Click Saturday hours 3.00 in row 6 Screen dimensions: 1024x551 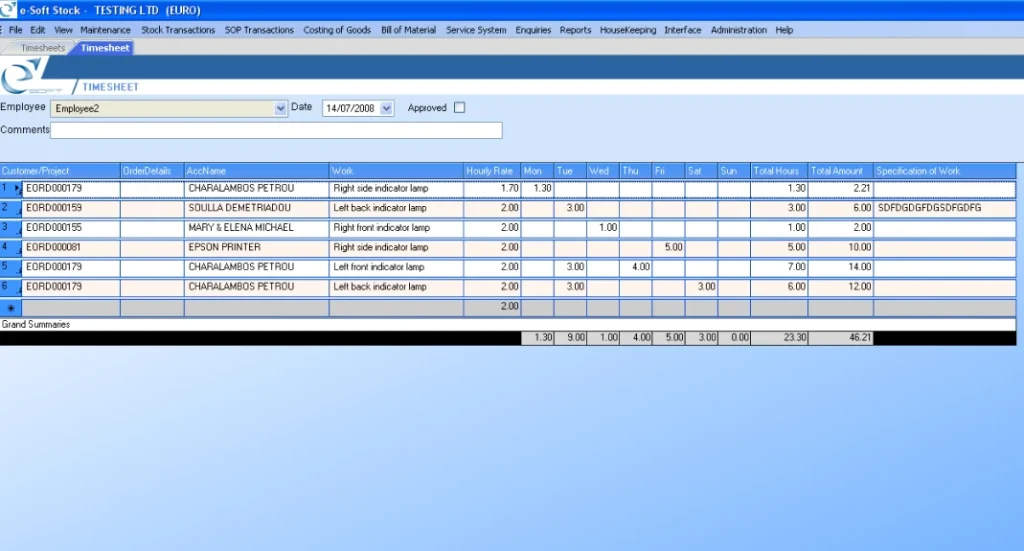[701, 287]
